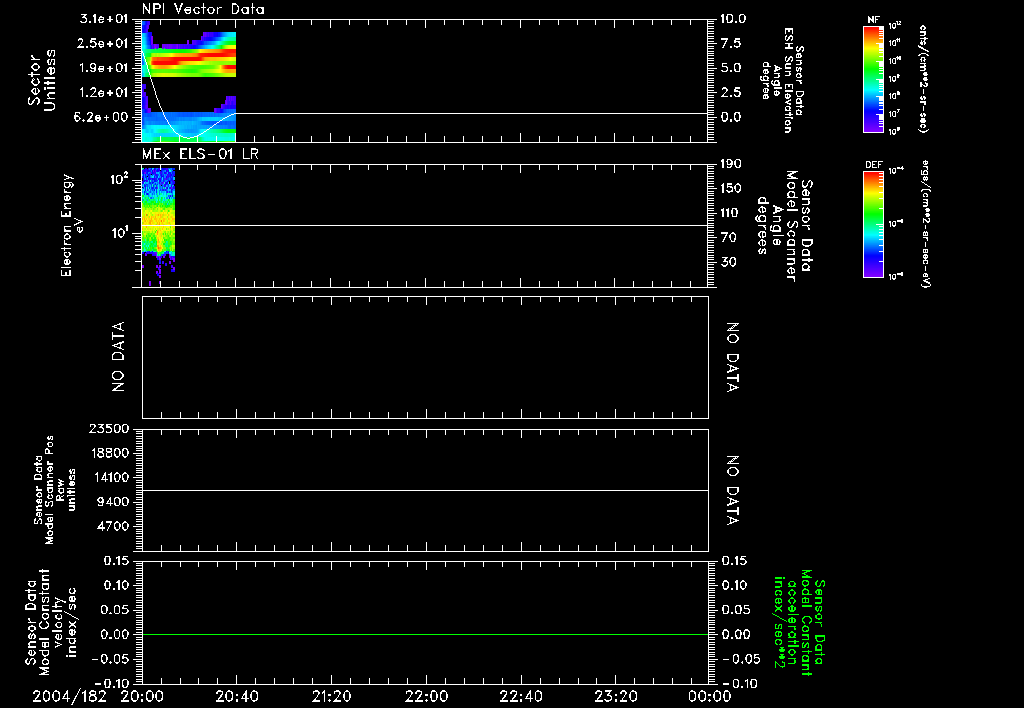Click the 1.2e+01 sector tick value
The height and width of the screenshot is (708, 1024).
pyautogui.click(x=103, y=93)
